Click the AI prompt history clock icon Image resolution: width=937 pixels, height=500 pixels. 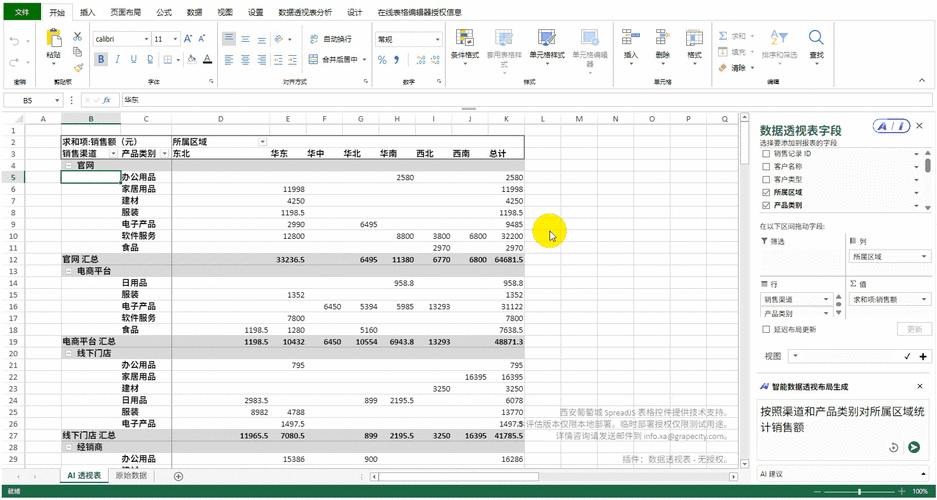894,447
